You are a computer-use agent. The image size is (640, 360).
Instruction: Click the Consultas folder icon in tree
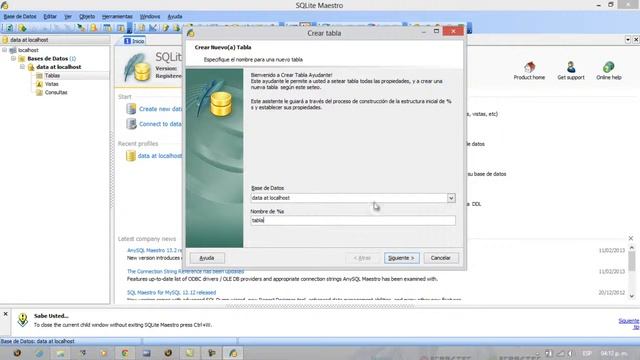(x=39, y=92)
